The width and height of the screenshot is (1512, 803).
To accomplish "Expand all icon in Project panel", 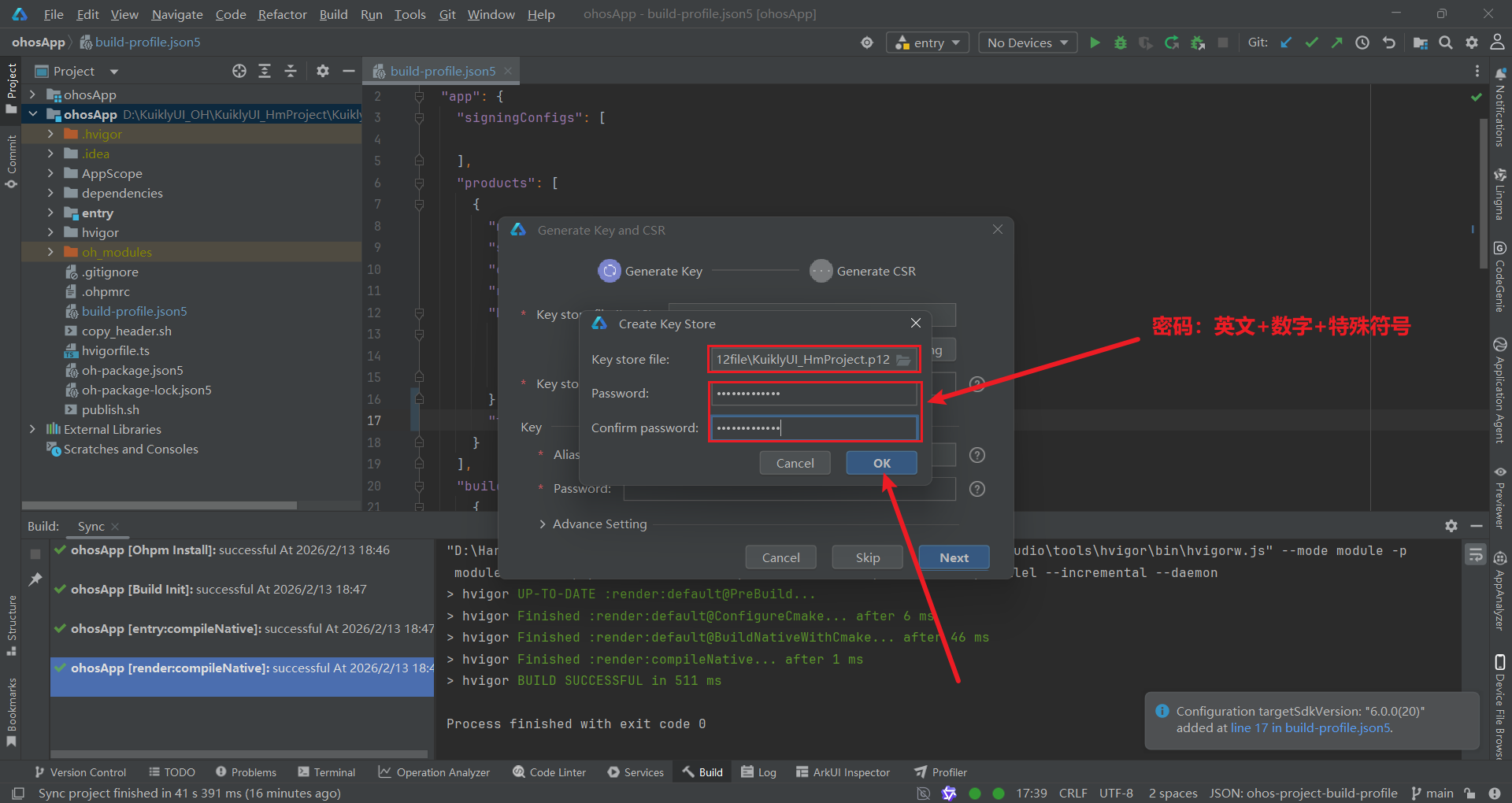I will (x=265, y=71).
